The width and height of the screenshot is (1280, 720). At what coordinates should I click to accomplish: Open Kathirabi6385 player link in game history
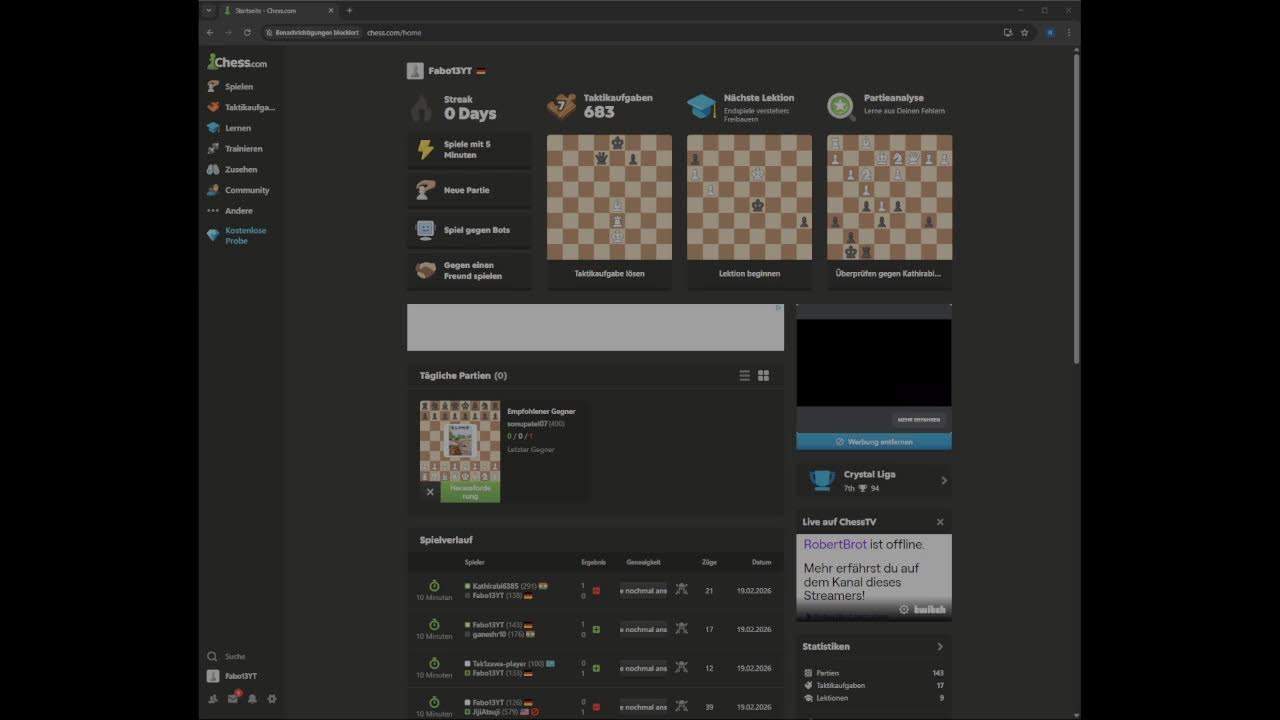pyautogui.click(x=496, y=586)
